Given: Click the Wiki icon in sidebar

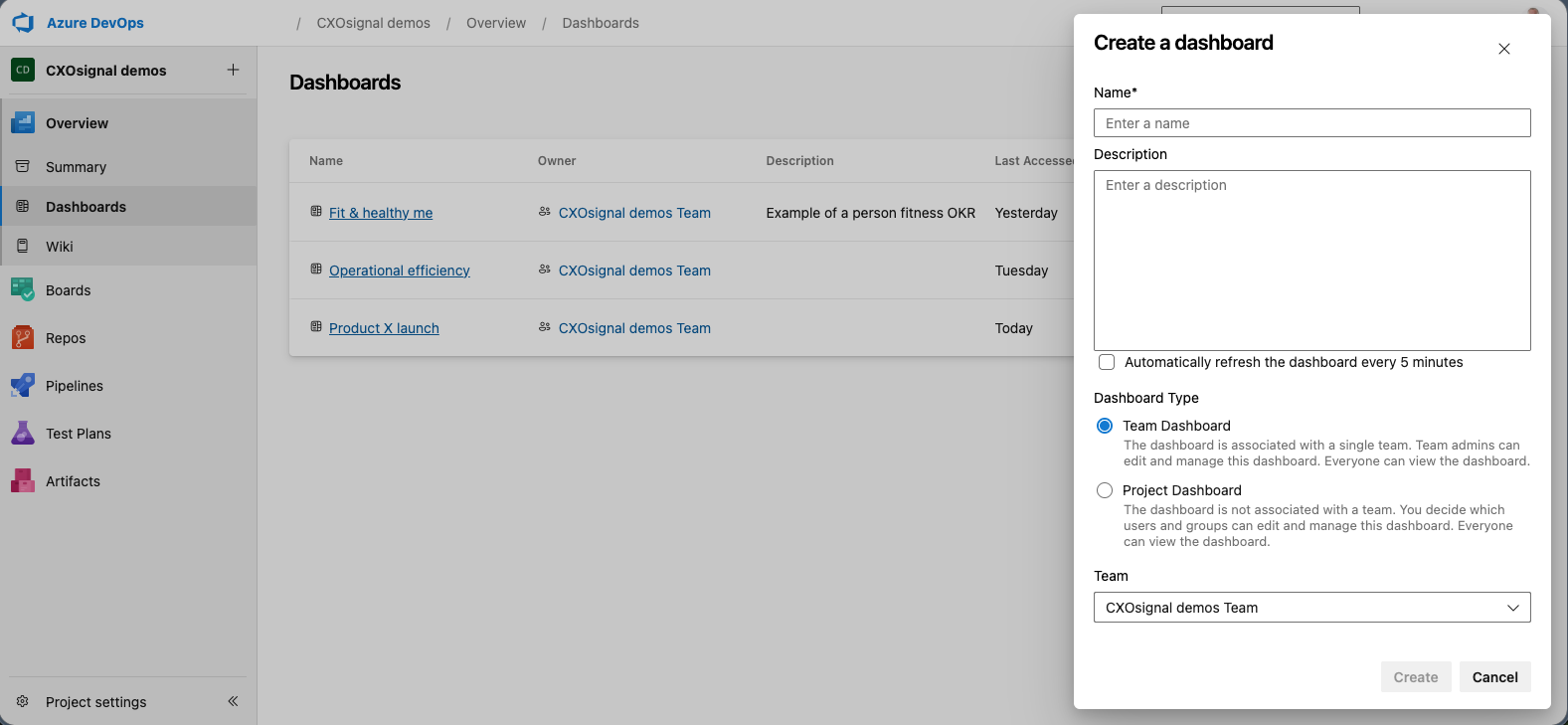Looking at the screenshot, I should tap(23, 246).
